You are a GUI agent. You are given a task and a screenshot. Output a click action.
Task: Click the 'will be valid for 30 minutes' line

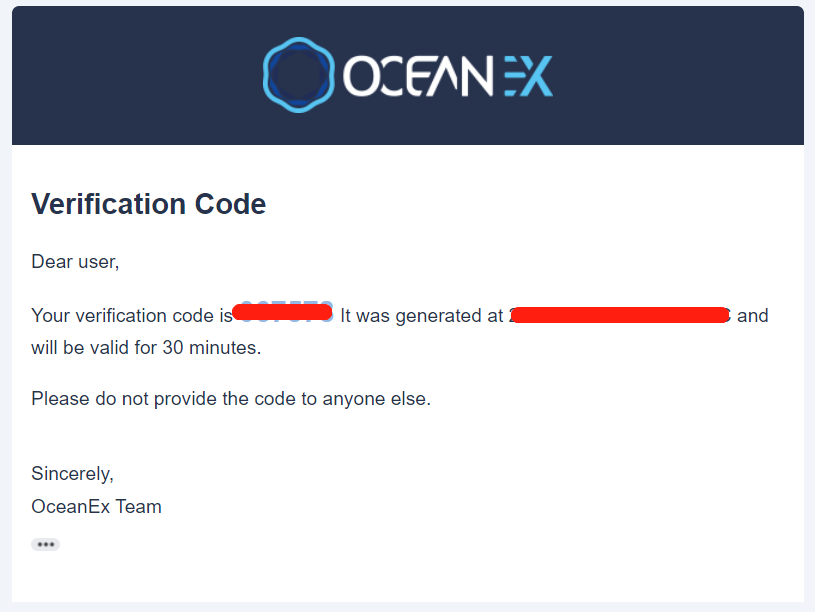click(x=146, y=347)
